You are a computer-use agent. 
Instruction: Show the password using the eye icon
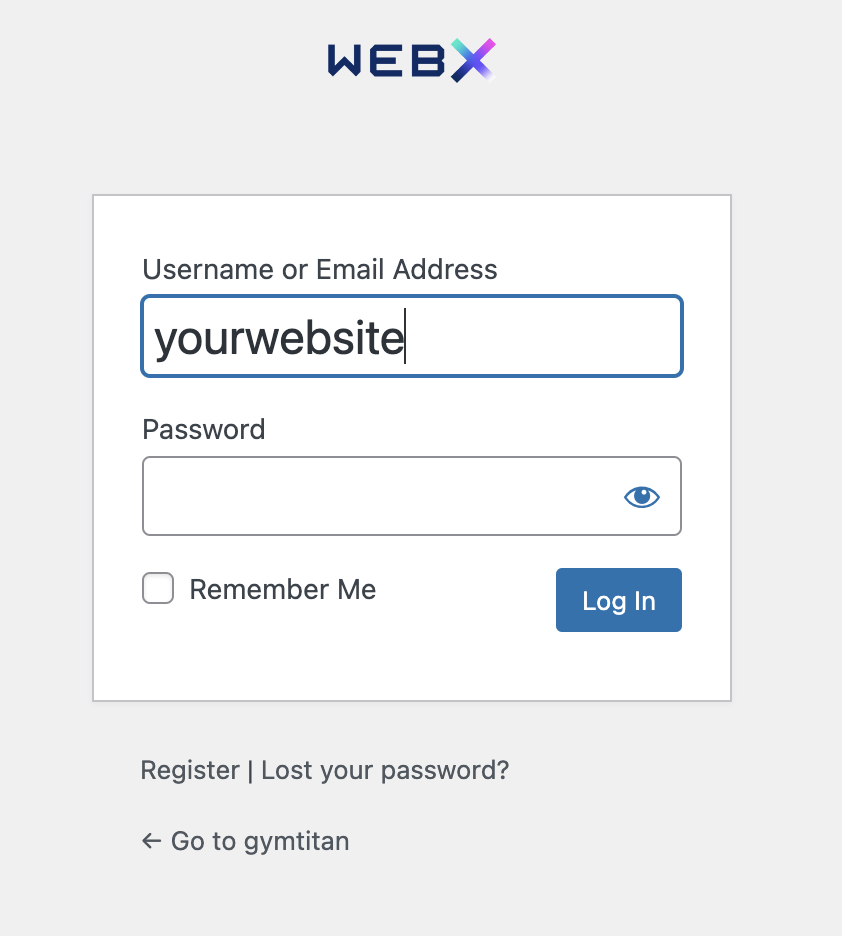click(x=641, y=497)
